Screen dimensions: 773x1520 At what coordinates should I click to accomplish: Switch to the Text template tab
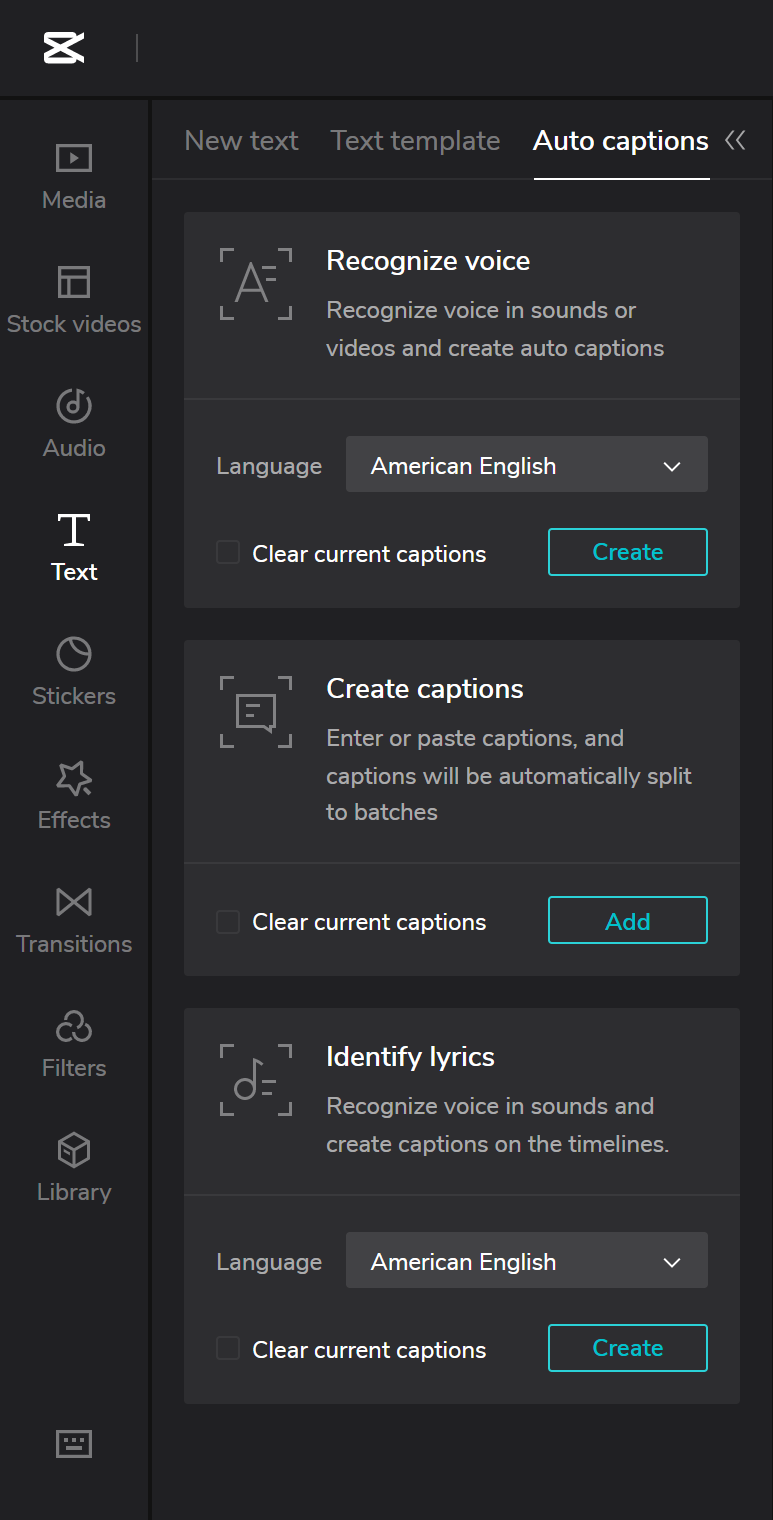pos(415,141)
